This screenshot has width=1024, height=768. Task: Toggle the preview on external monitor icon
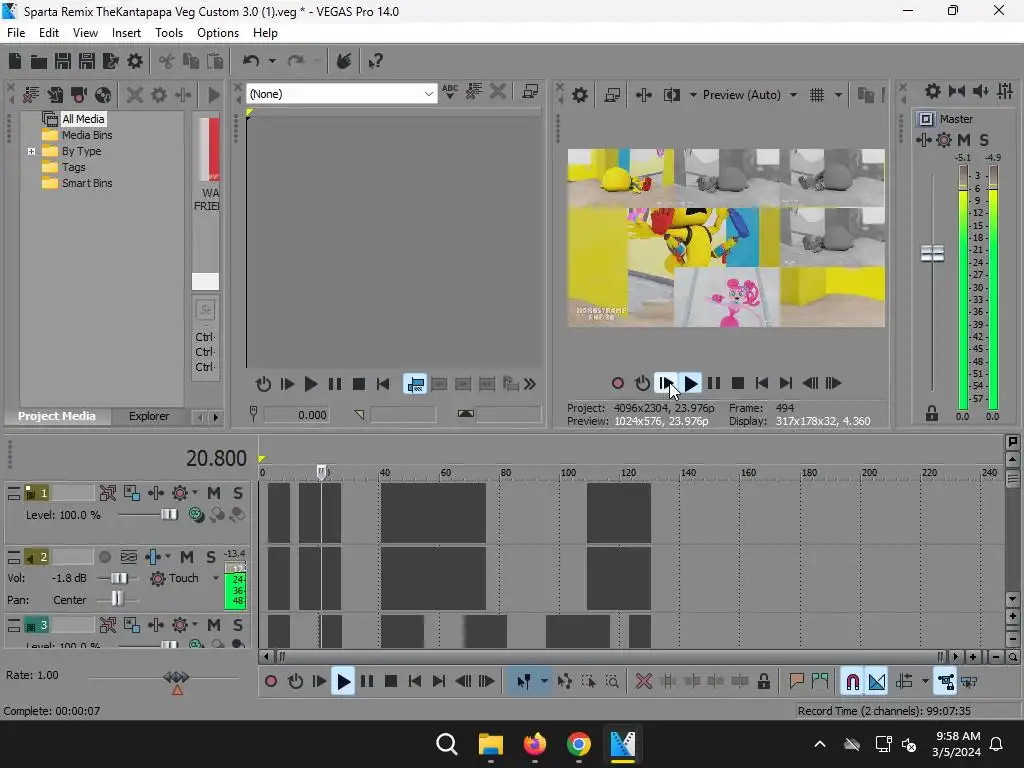click(x=612, y=95)
